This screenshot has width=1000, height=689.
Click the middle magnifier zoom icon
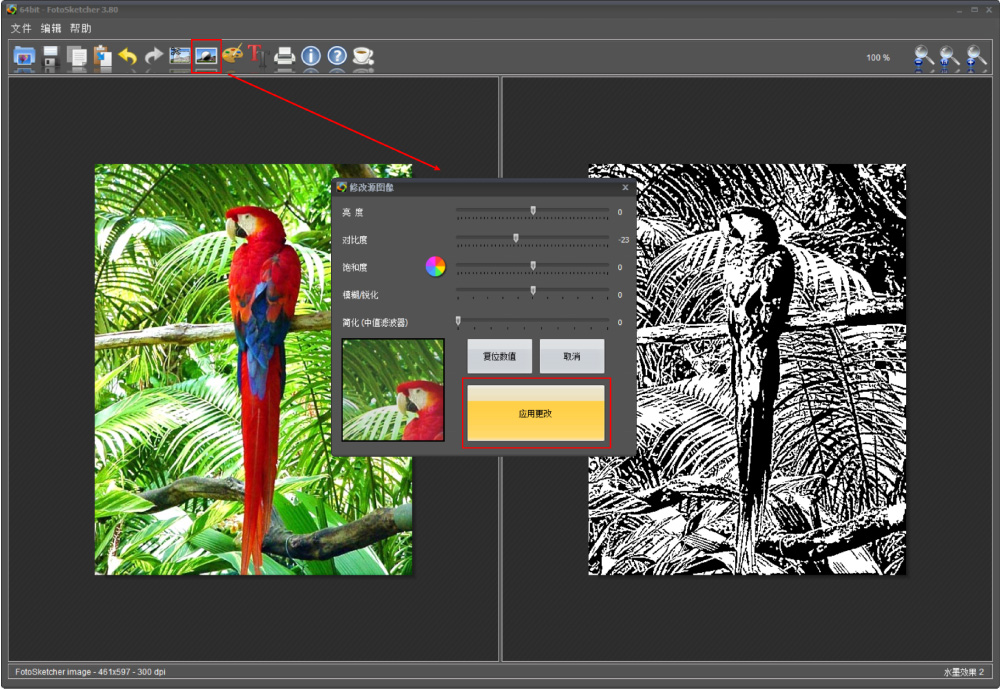949,57
